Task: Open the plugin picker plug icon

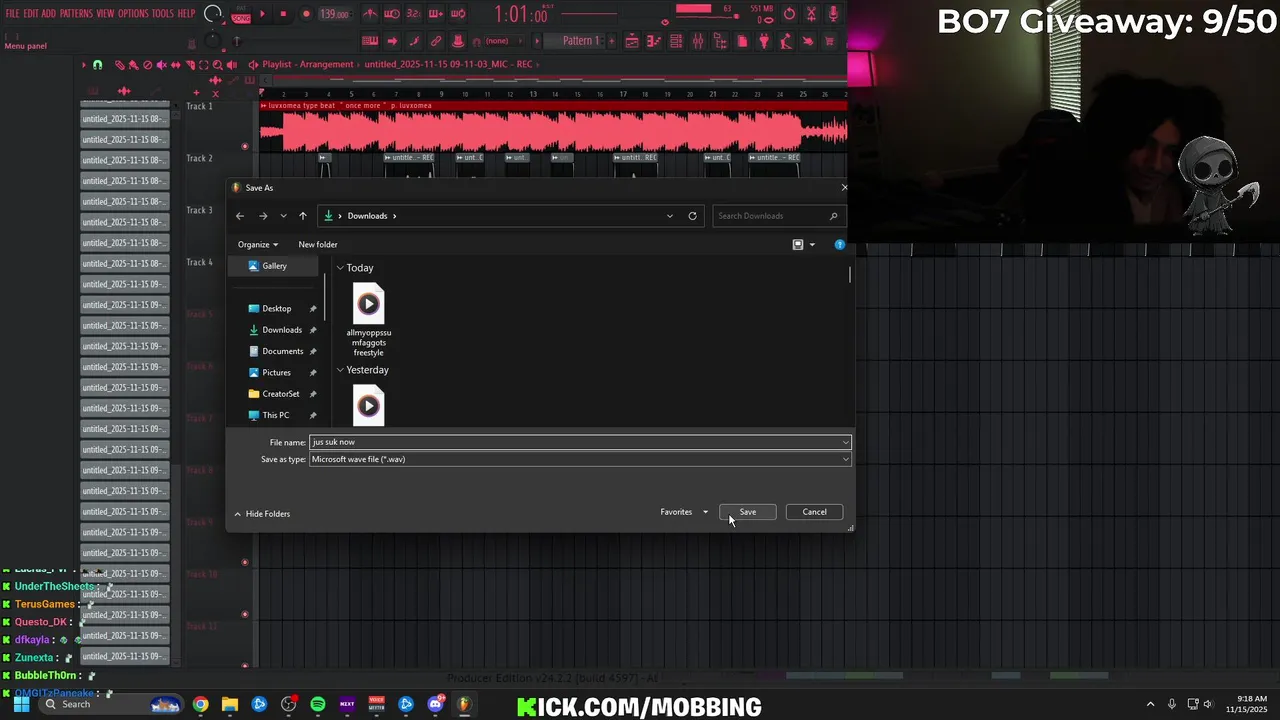Action: click(763, 41)
